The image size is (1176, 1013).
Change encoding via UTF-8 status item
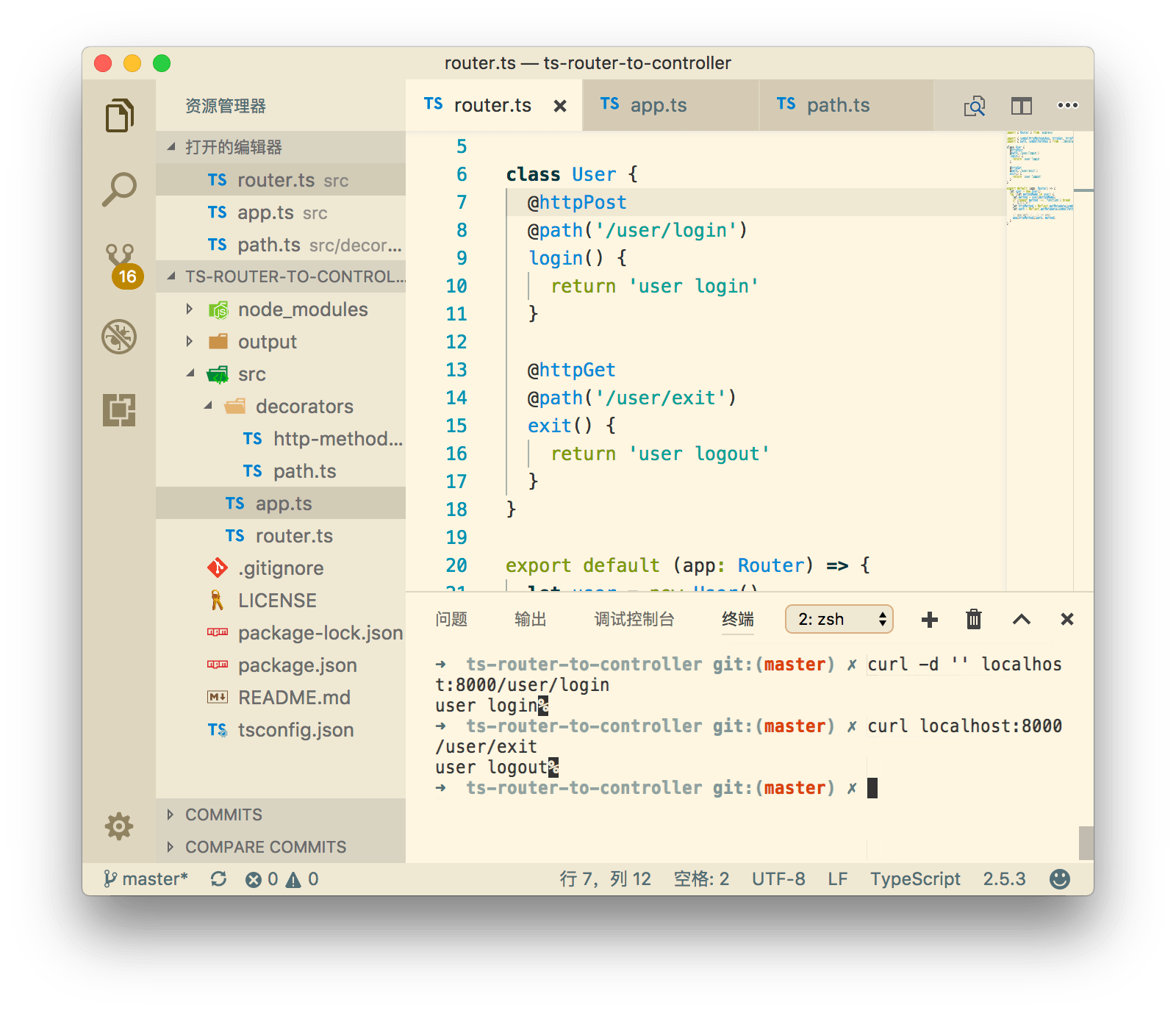(x=778, y=879)
